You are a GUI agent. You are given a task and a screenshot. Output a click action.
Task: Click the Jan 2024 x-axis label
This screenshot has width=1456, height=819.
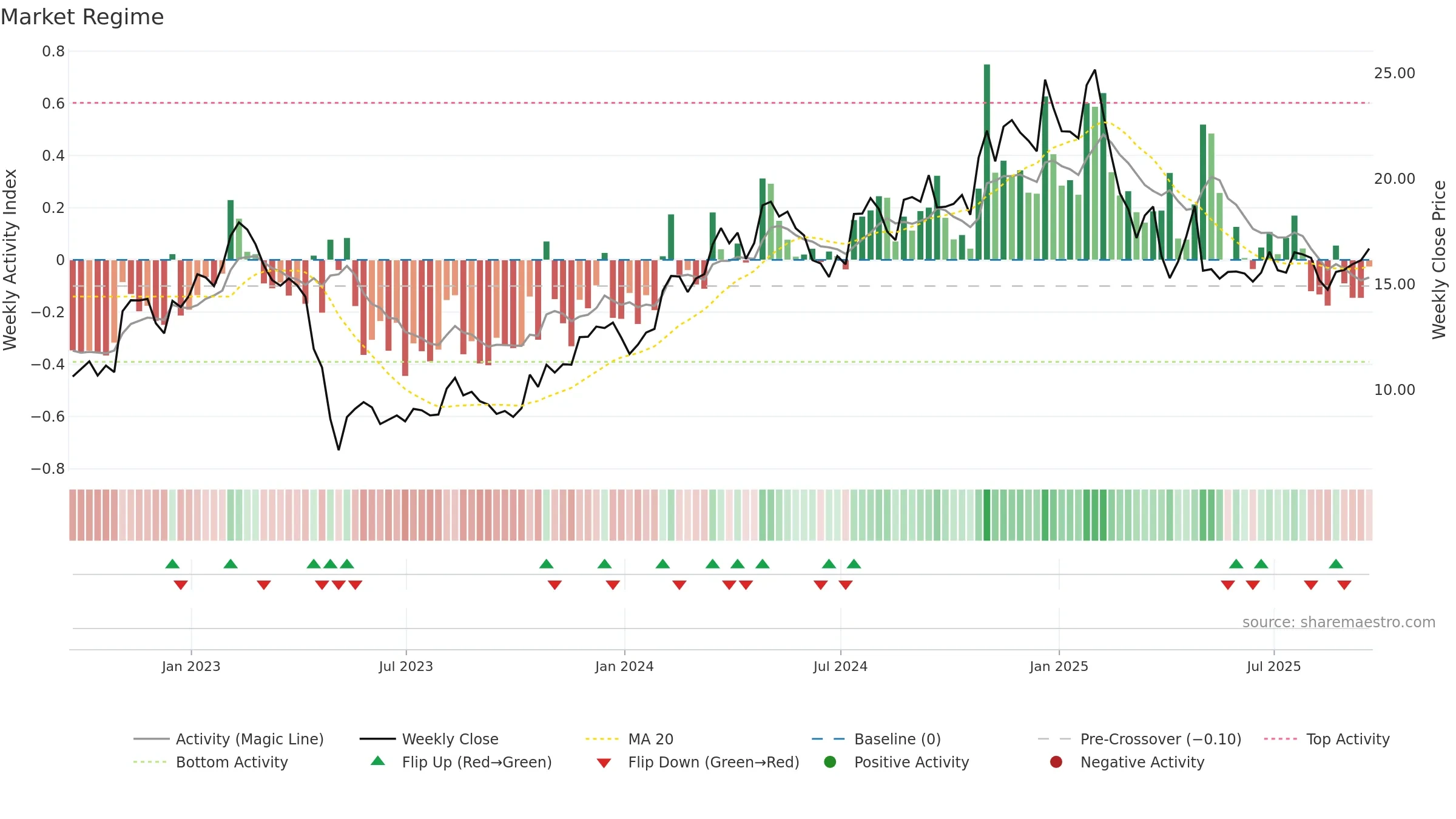click(x=624, y=666)
